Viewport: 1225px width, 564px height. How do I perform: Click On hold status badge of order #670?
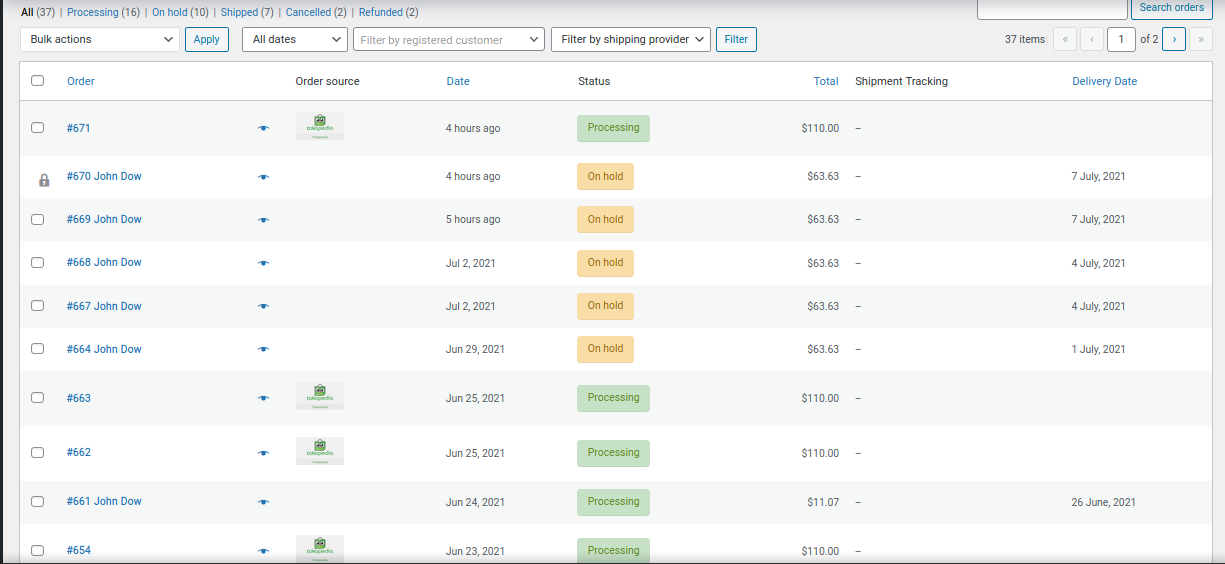[x=605, y=177]
